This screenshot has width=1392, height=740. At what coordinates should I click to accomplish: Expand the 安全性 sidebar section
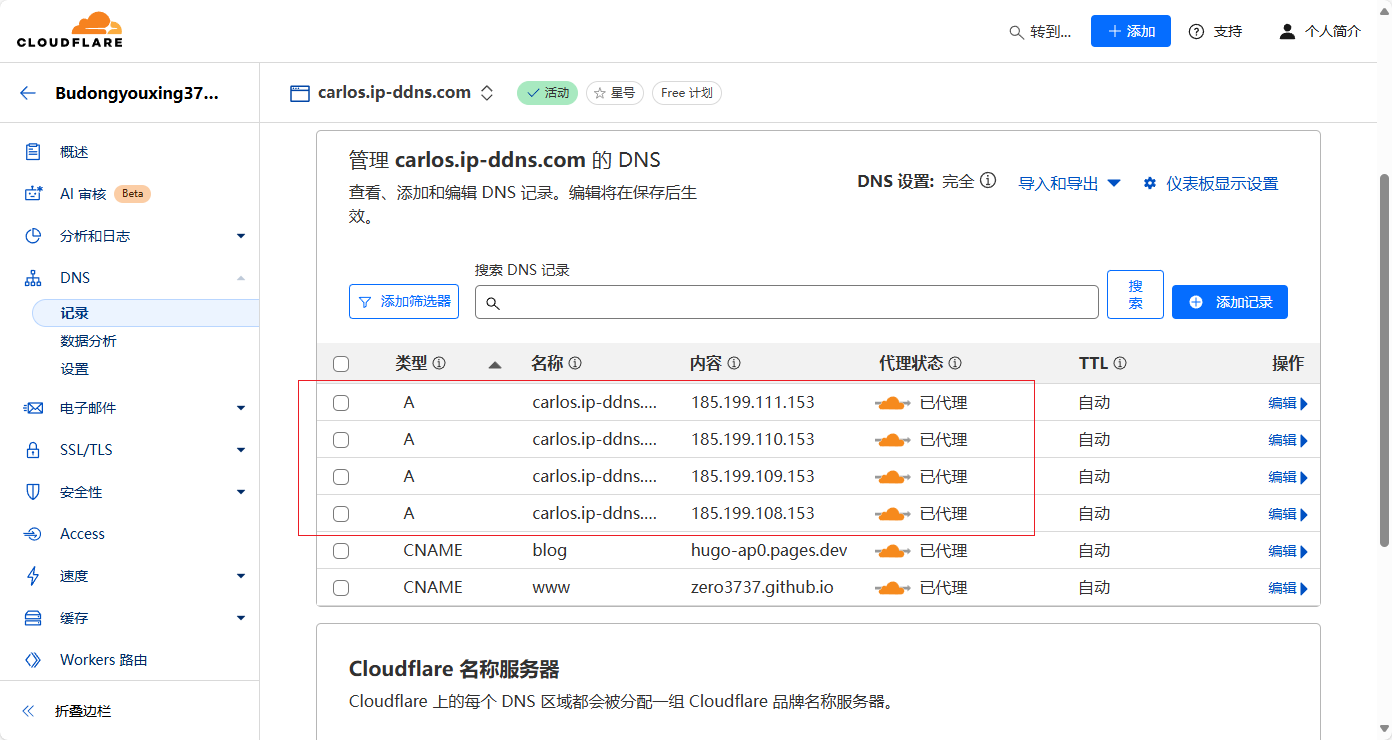coord(241,492)
